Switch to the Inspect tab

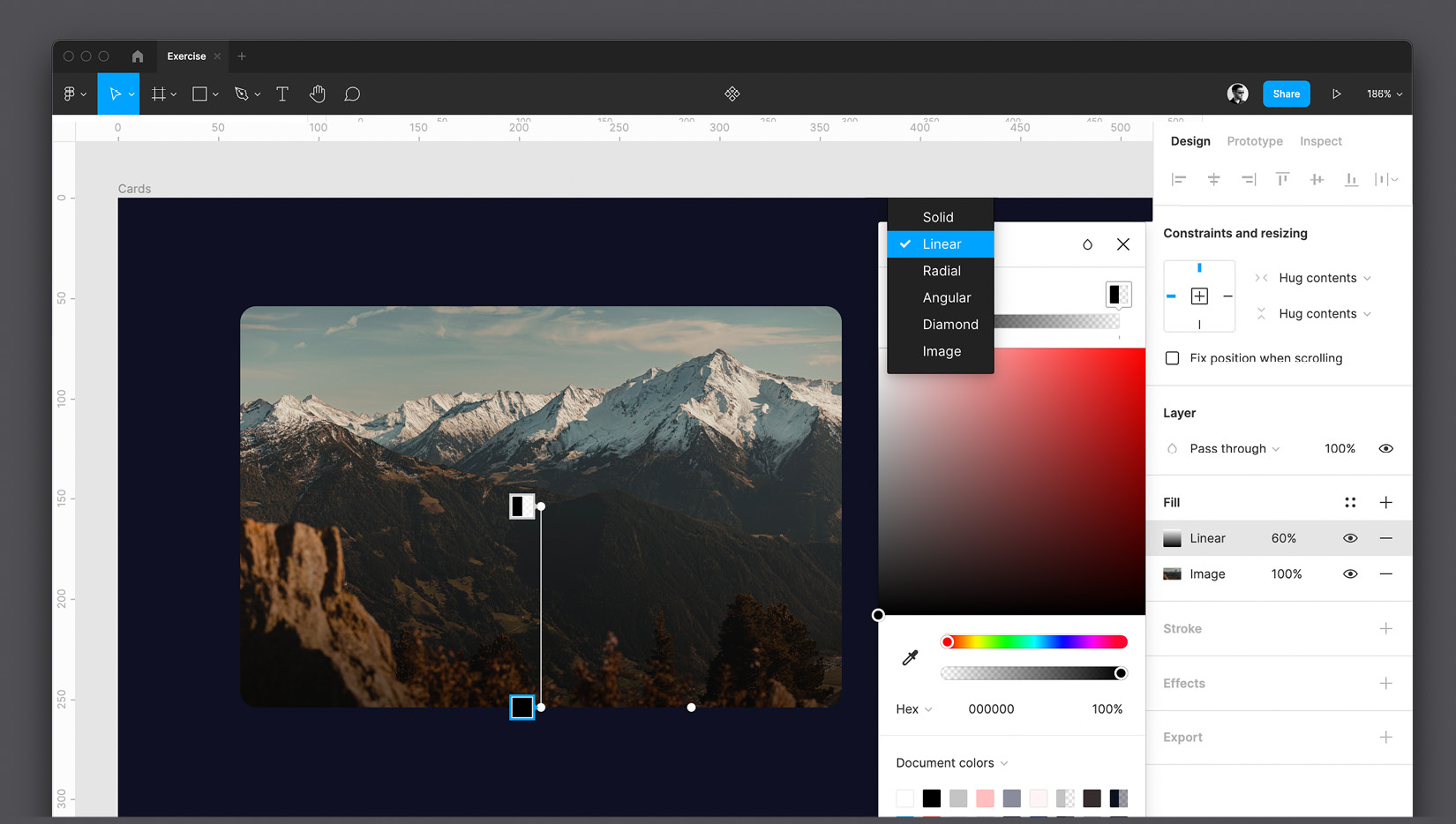[1320, 141]
